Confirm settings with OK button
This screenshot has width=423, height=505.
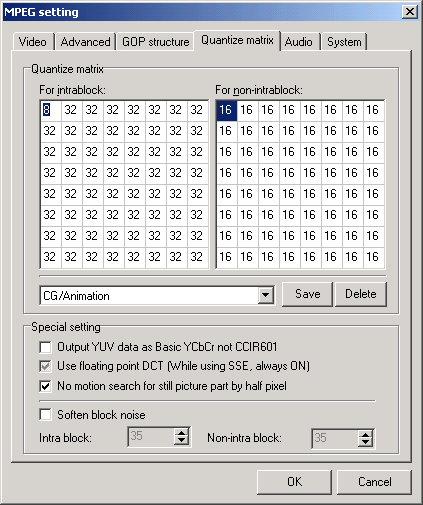pos(294,482)
